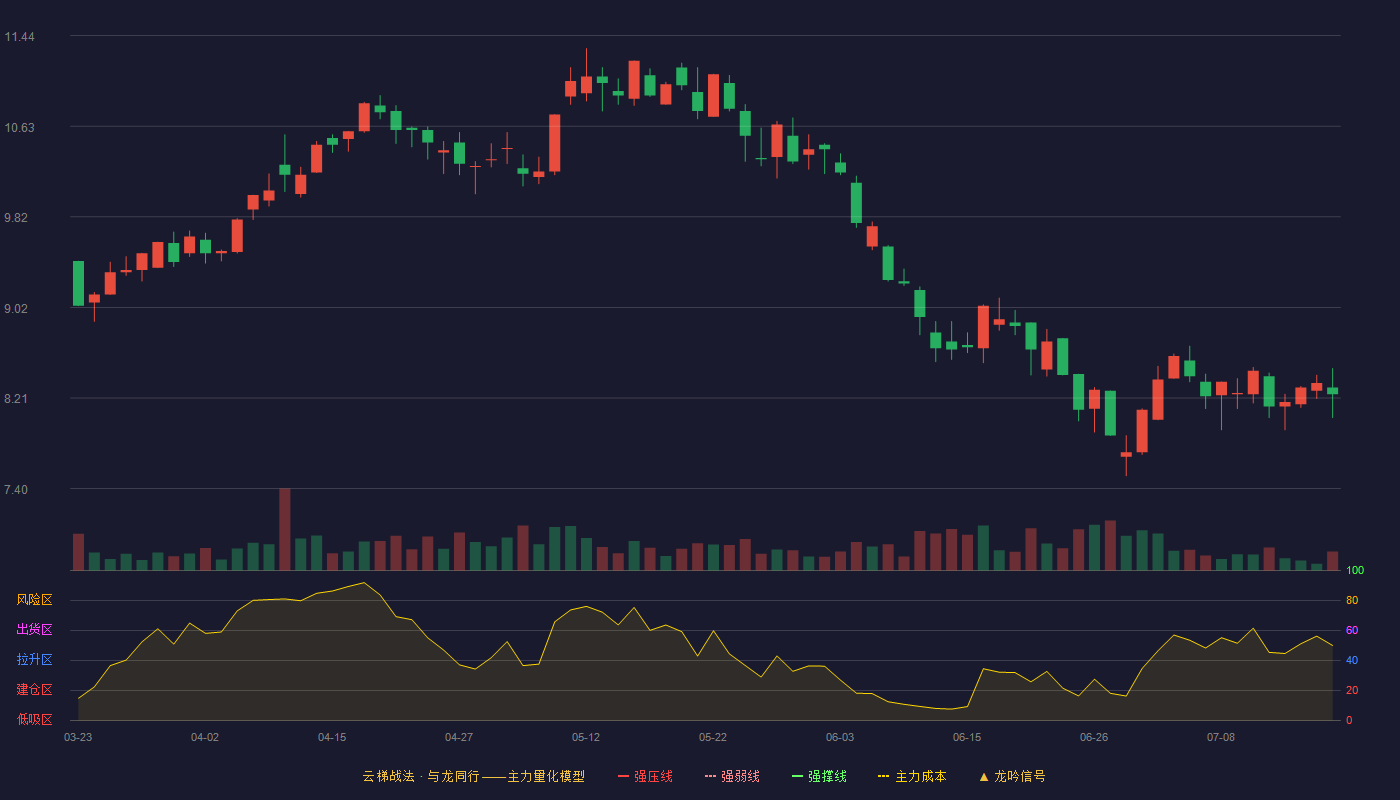Toggle the 强压线 legend line icon
Image resolution: width=1400 pixels, height=800 pixels.
pos(623,776)
